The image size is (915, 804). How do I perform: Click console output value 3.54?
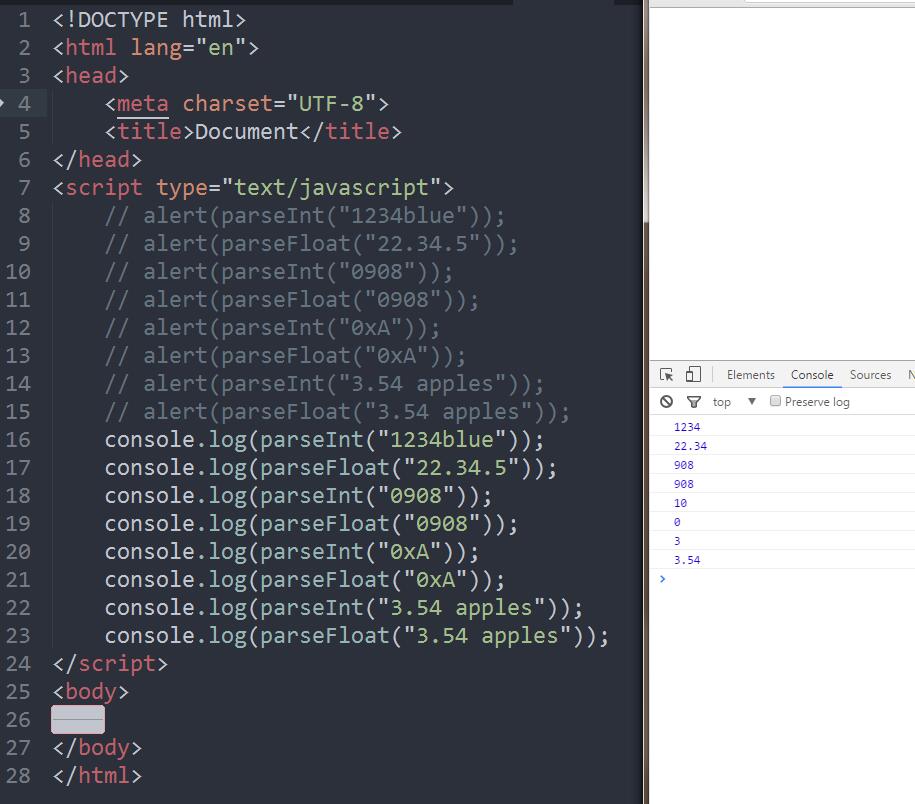tap(687, 560)
